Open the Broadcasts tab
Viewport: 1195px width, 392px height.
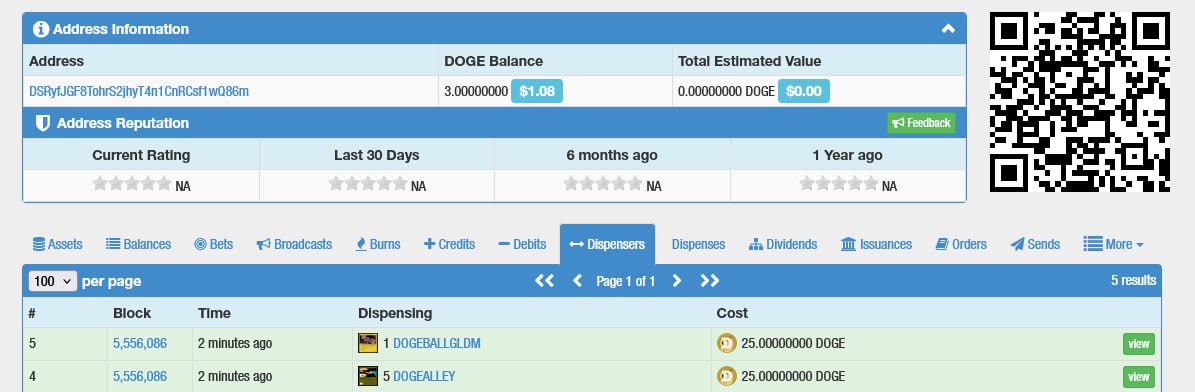(294, 244)
